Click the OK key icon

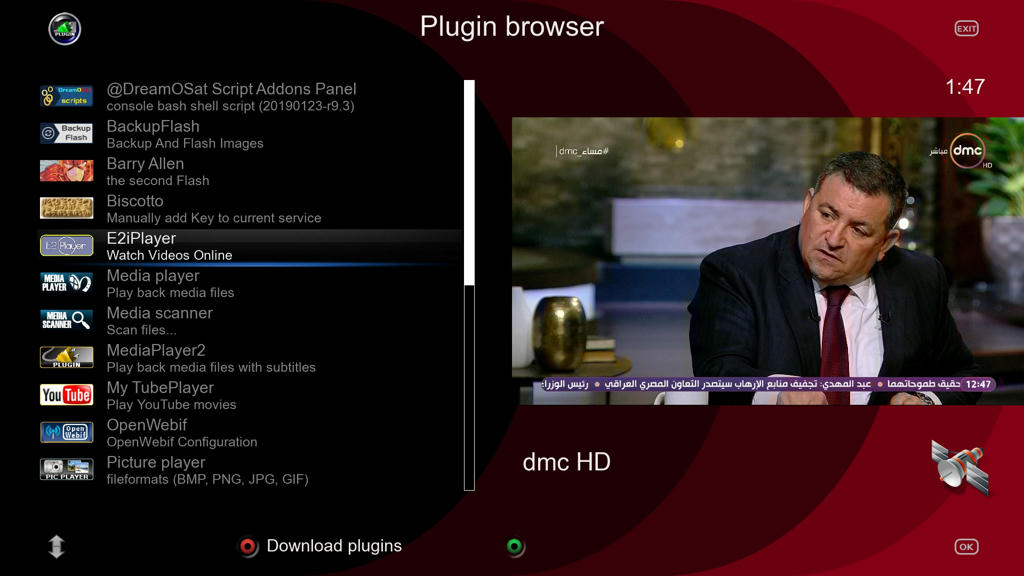tap(967, 547)
